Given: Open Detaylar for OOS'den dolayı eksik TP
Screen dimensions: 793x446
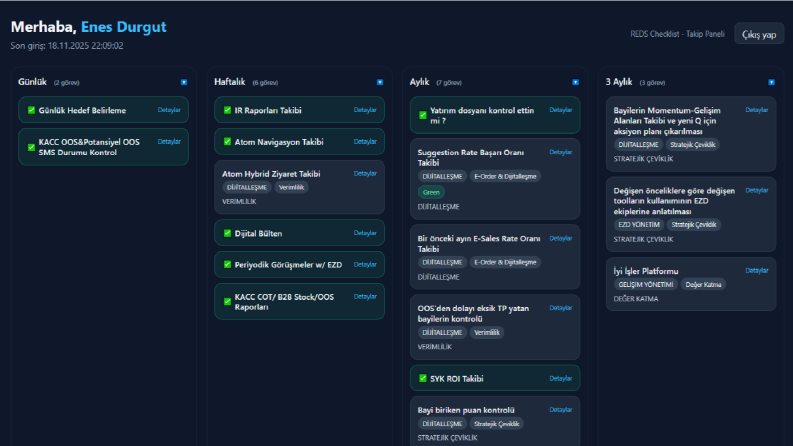Looking at the screenshot, I should point(560,308).
